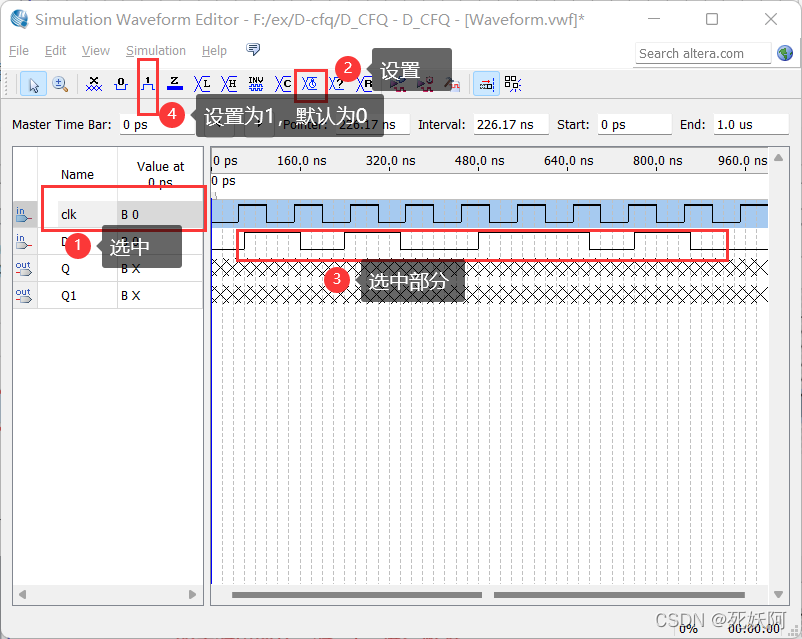The image size is (802, 639).
Task: Open the Simulation menu
Action: coord(156,51)
